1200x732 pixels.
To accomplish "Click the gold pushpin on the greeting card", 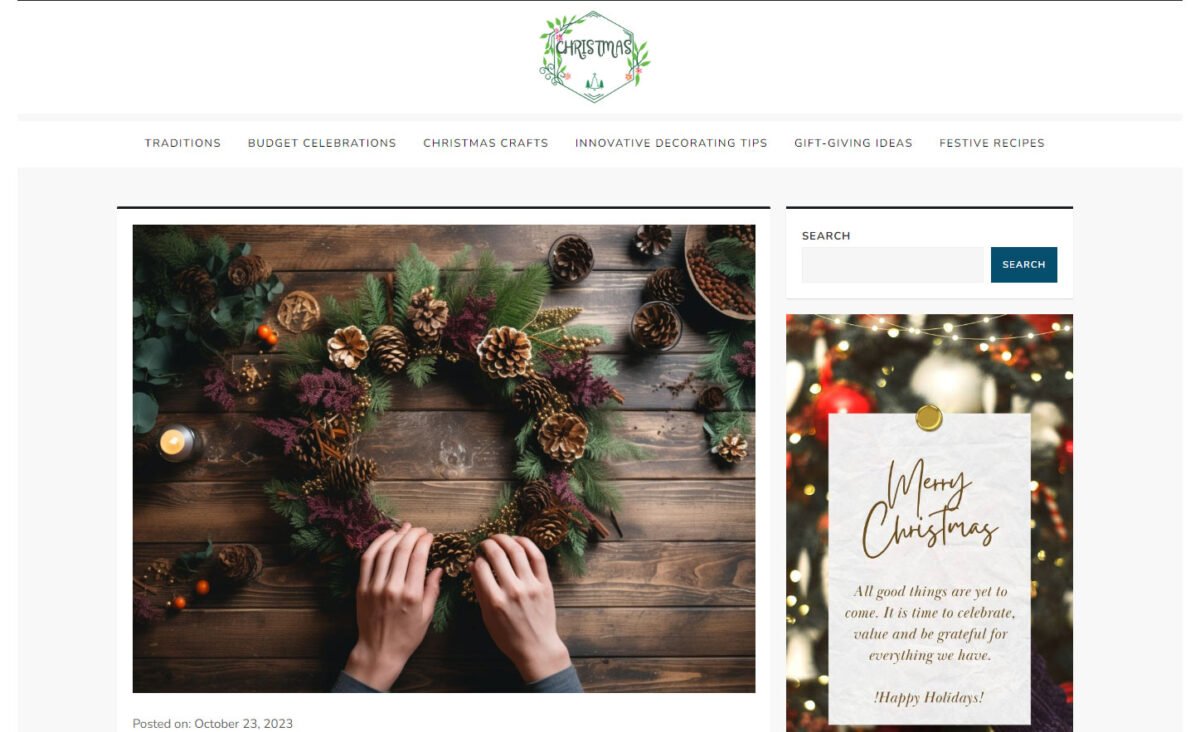I will tap(929, 418).
